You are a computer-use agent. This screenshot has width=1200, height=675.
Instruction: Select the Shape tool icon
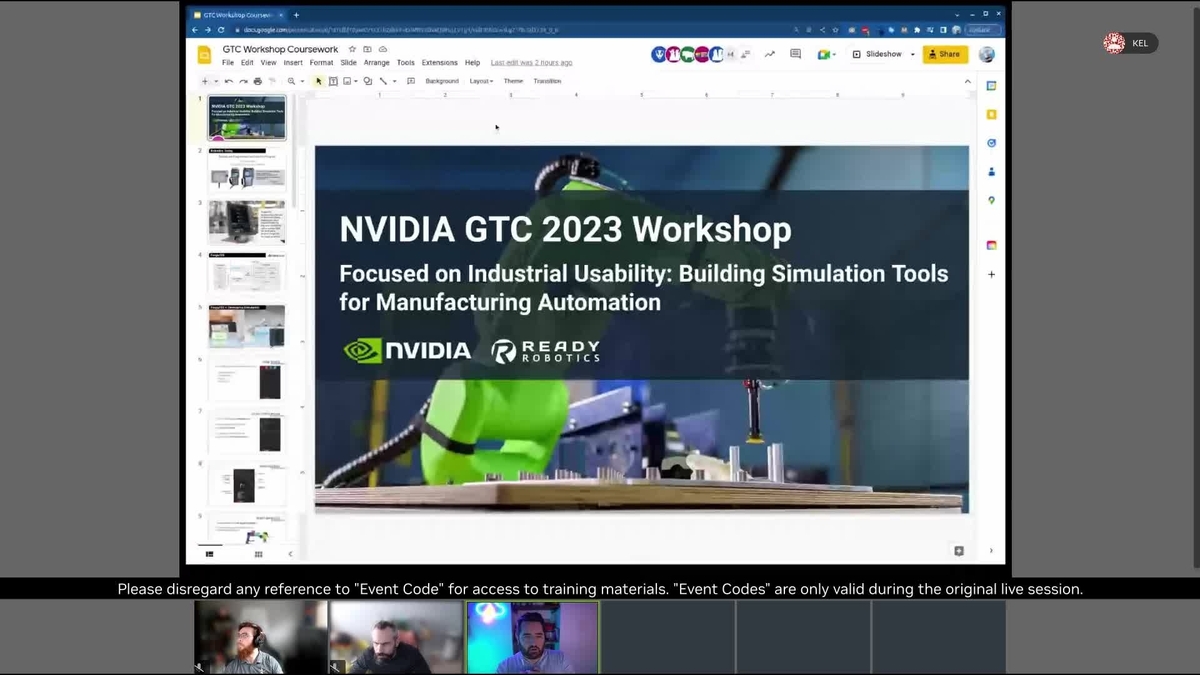click(x=368, y=81)
